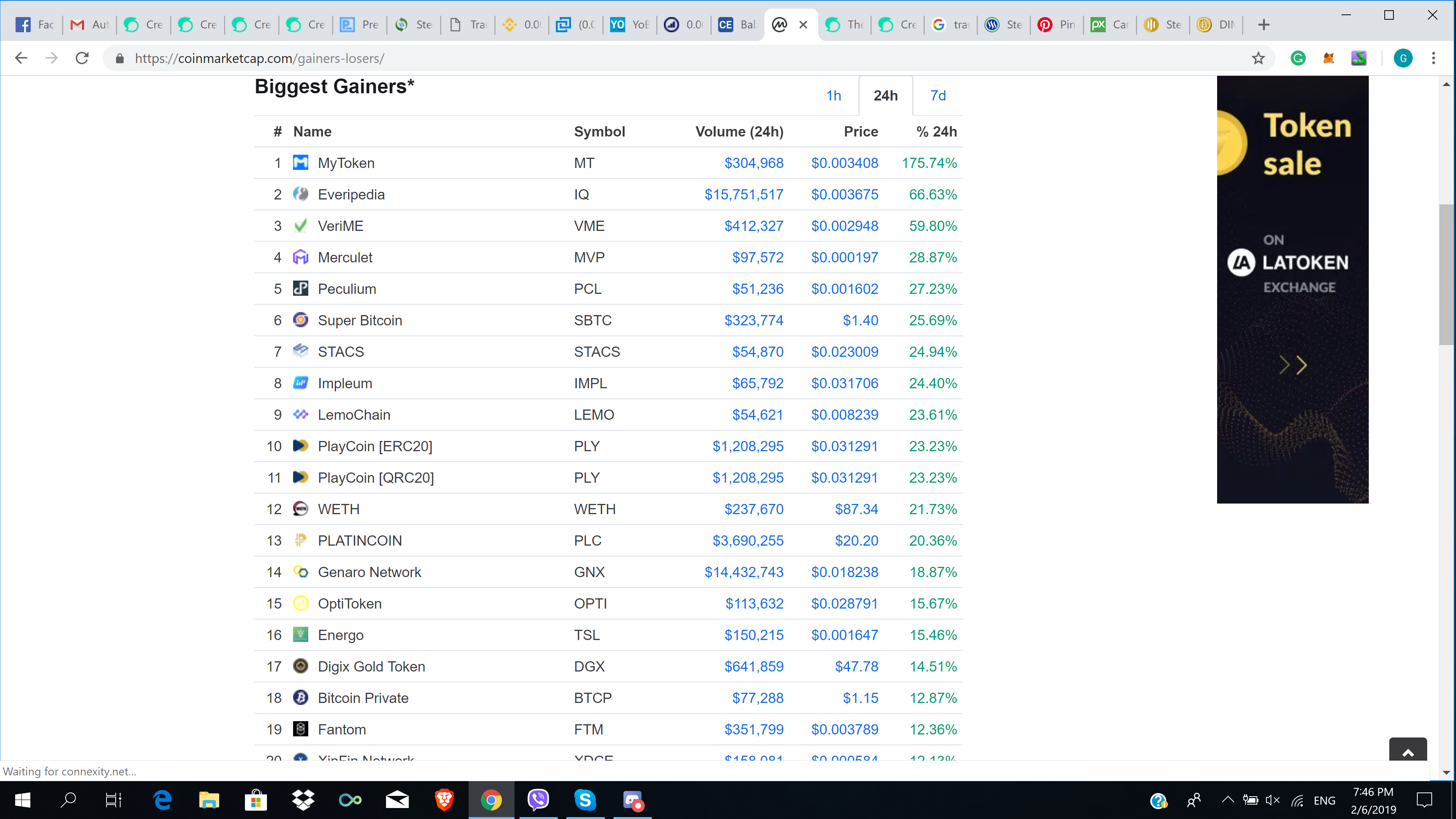Open Brave browser from taskbar

(x=444, y=800)
